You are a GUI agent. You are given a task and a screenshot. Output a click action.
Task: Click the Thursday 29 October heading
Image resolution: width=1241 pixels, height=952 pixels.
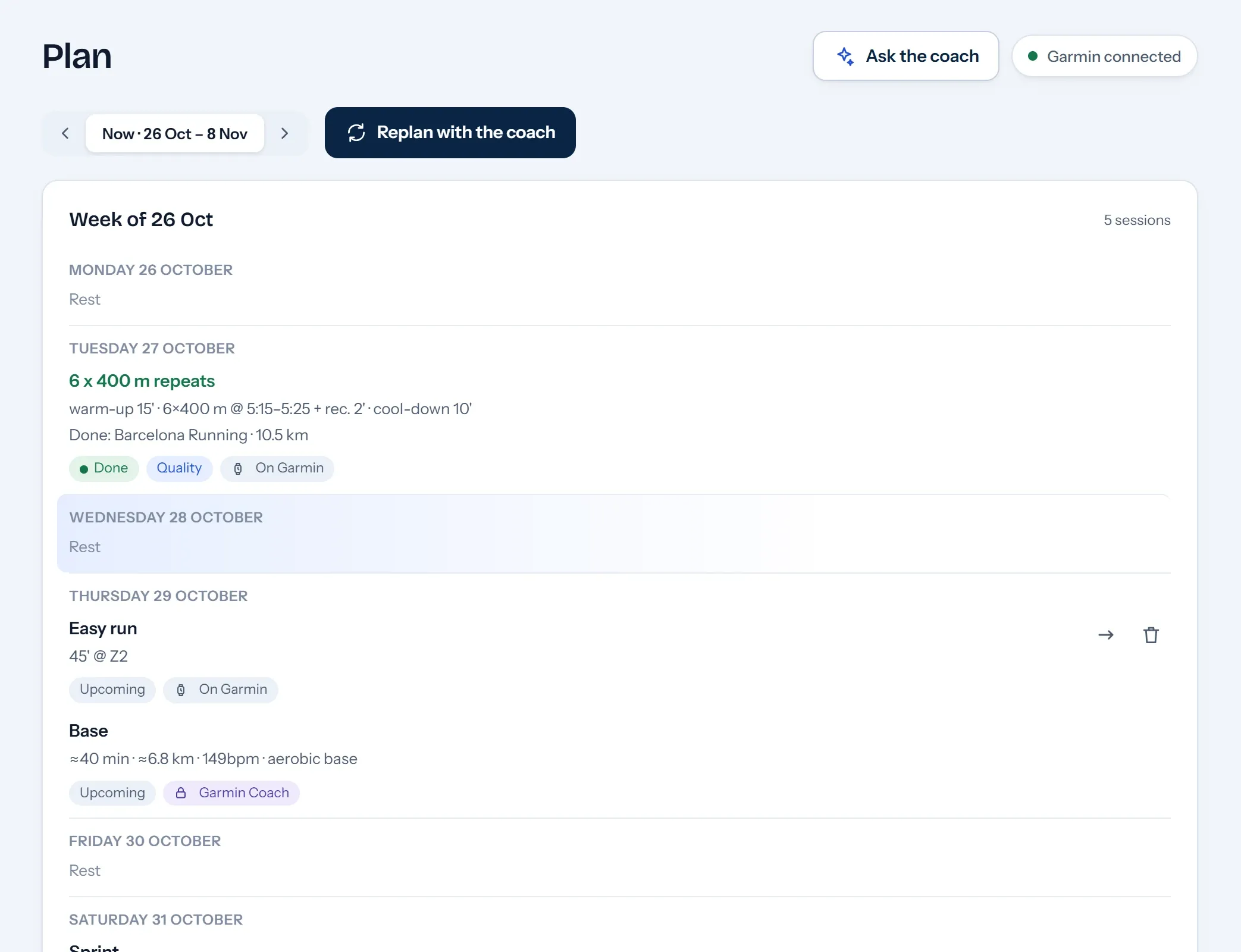pyautogui.click(x=158, y=596)
